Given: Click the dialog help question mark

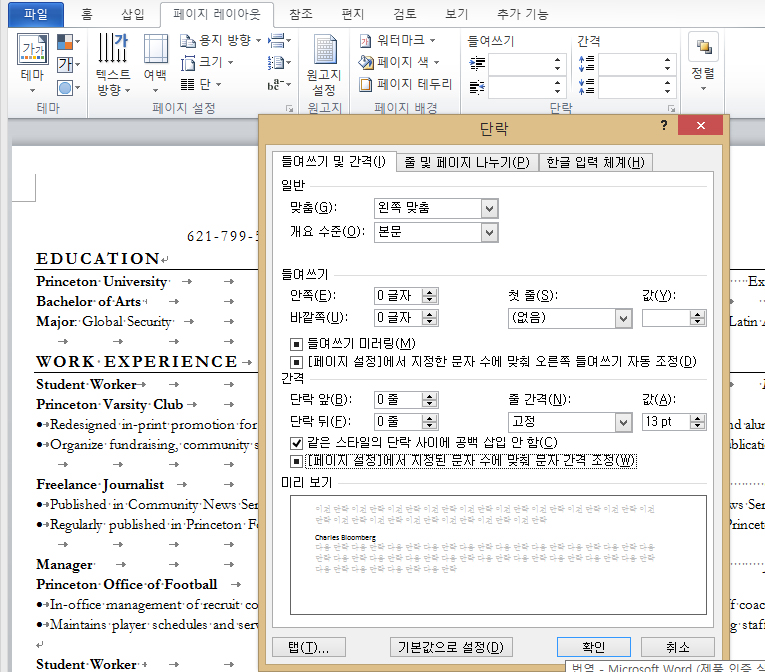Looking at the screenshot, I should [663, 126].
